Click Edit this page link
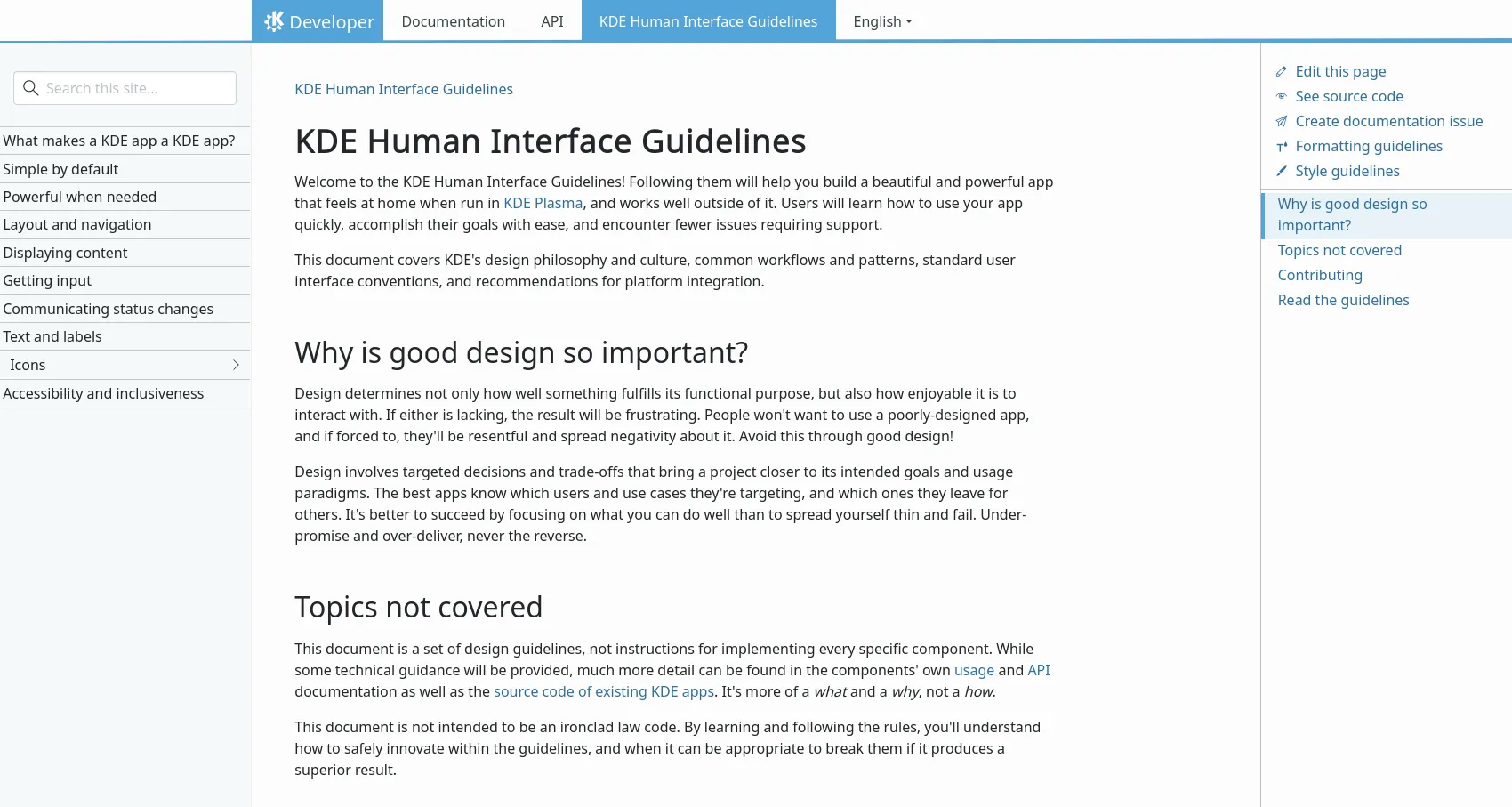1512x807 pixels. pyautogui.click(x=1340, y=71)
